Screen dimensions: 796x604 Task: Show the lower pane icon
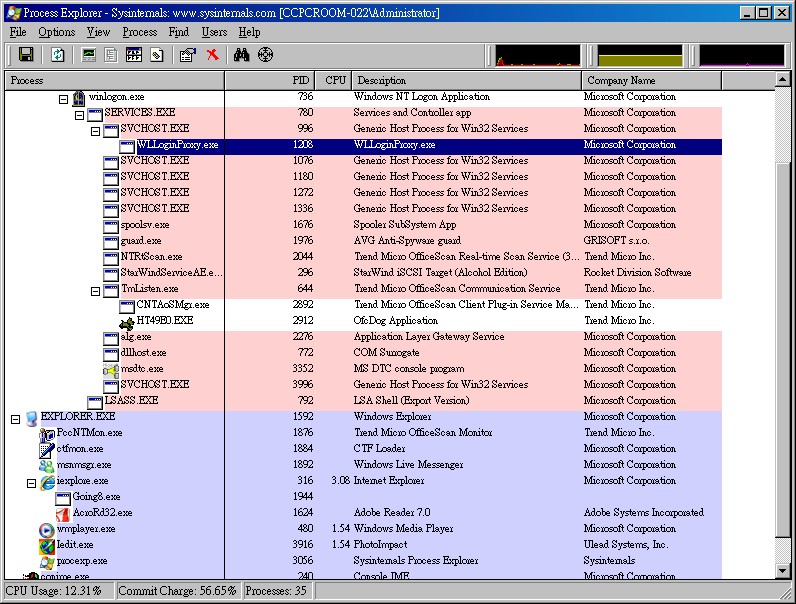click(x=134, y=54)
